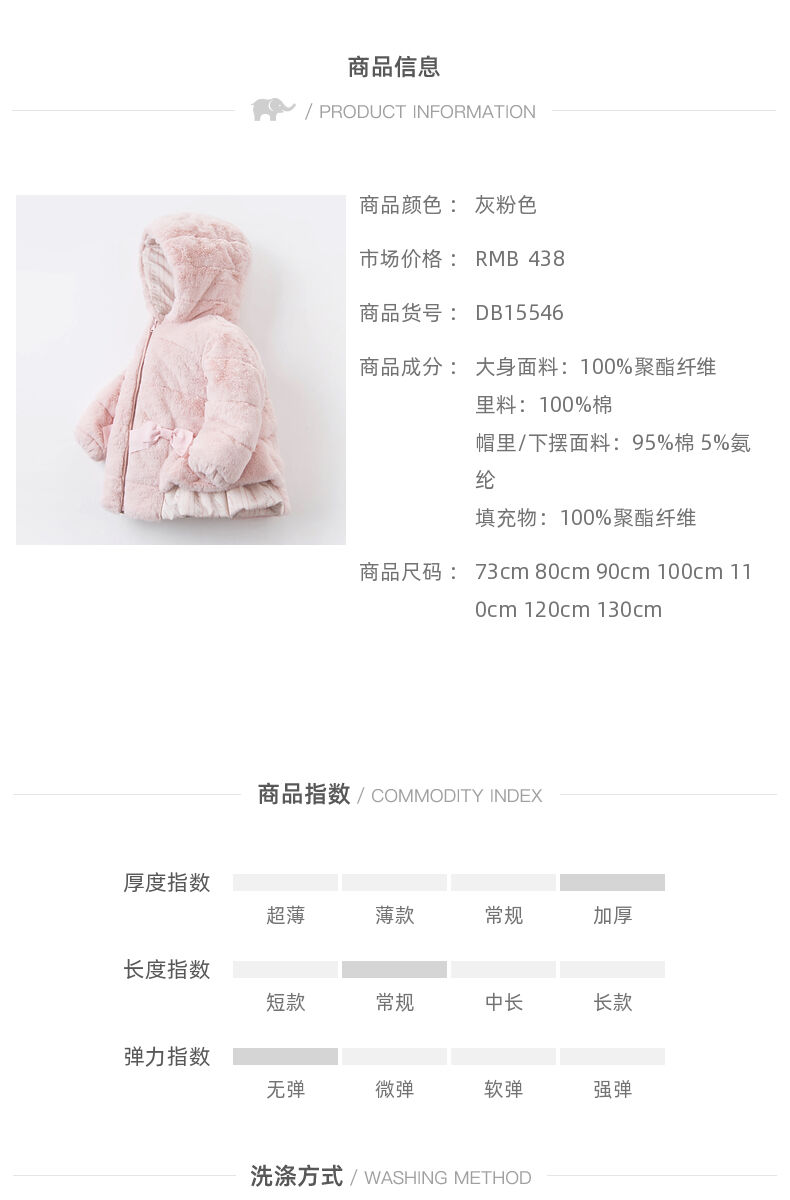Click the elephant logo icon
Screen dimensions: 790x1200
[x=273, y=109]
